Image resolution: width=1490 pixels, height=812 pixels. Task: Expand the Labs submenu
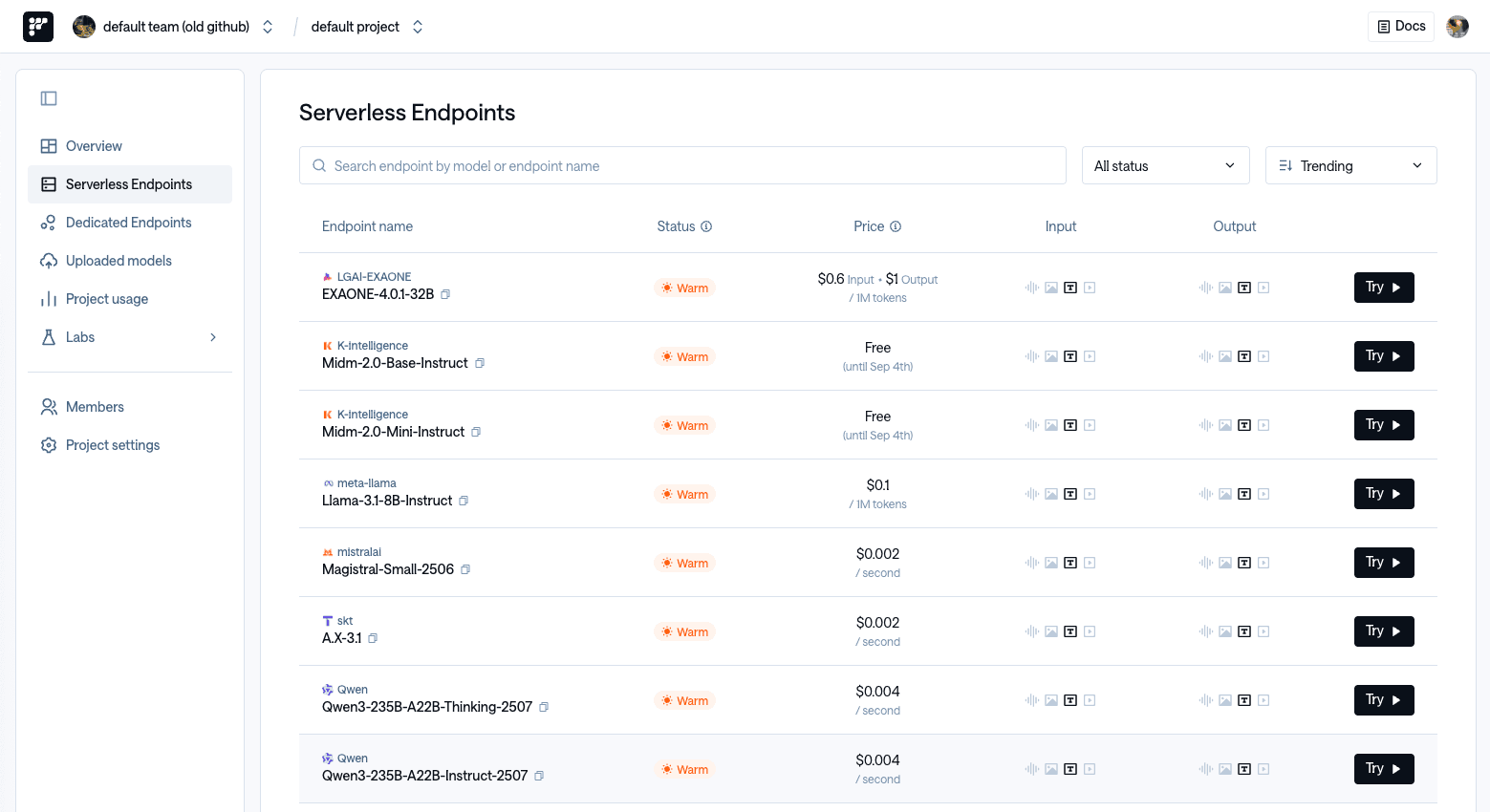(x=213, y=337)
